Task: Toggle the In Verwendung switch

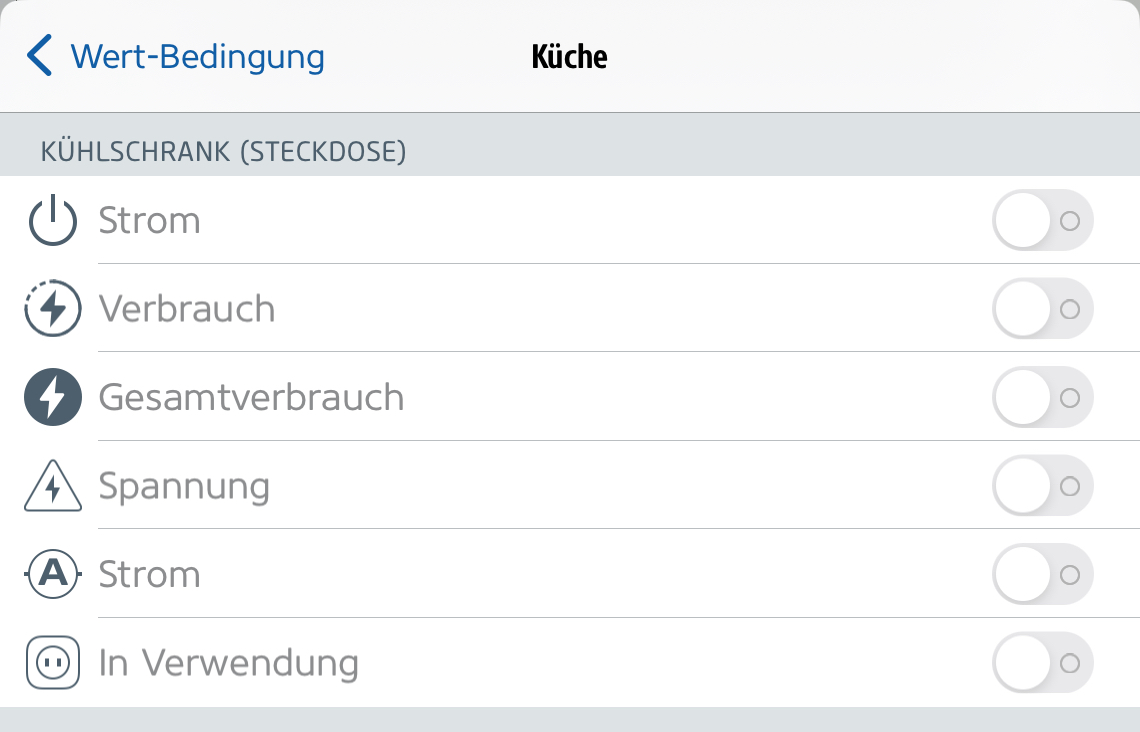Action: [1042, 662]
